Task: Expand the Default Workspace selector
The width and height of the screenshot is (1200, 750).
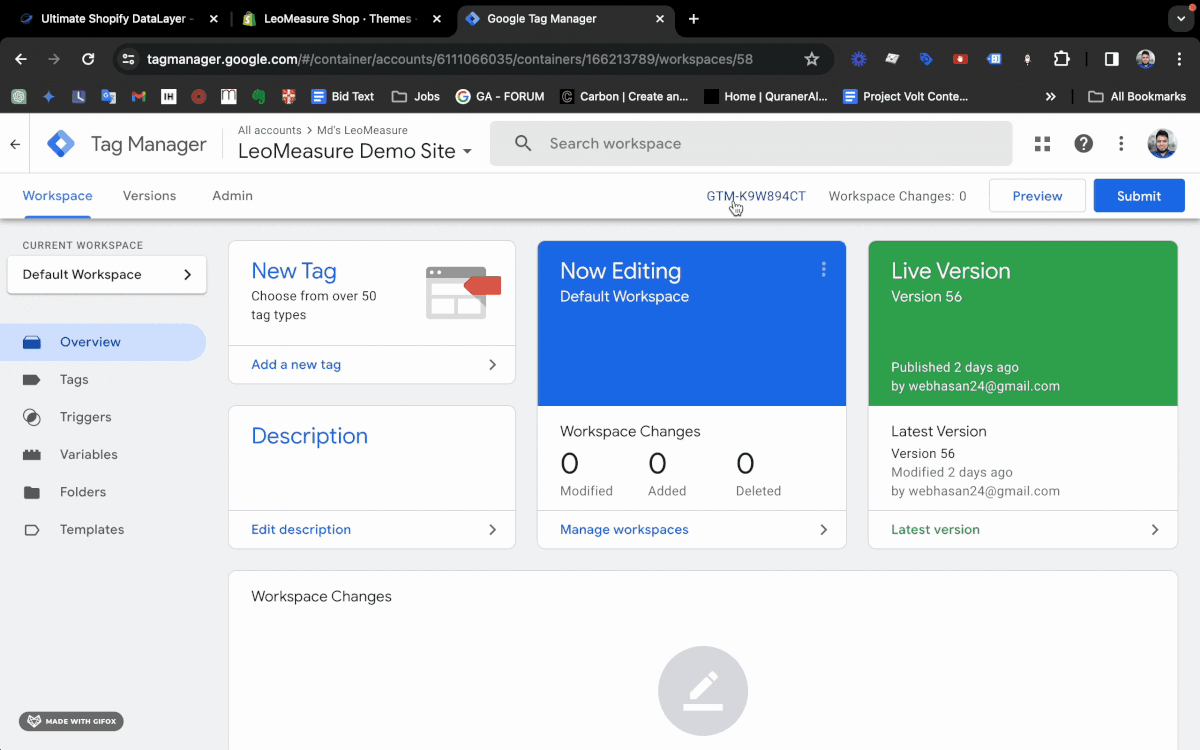Action: (x=107, y=274)
